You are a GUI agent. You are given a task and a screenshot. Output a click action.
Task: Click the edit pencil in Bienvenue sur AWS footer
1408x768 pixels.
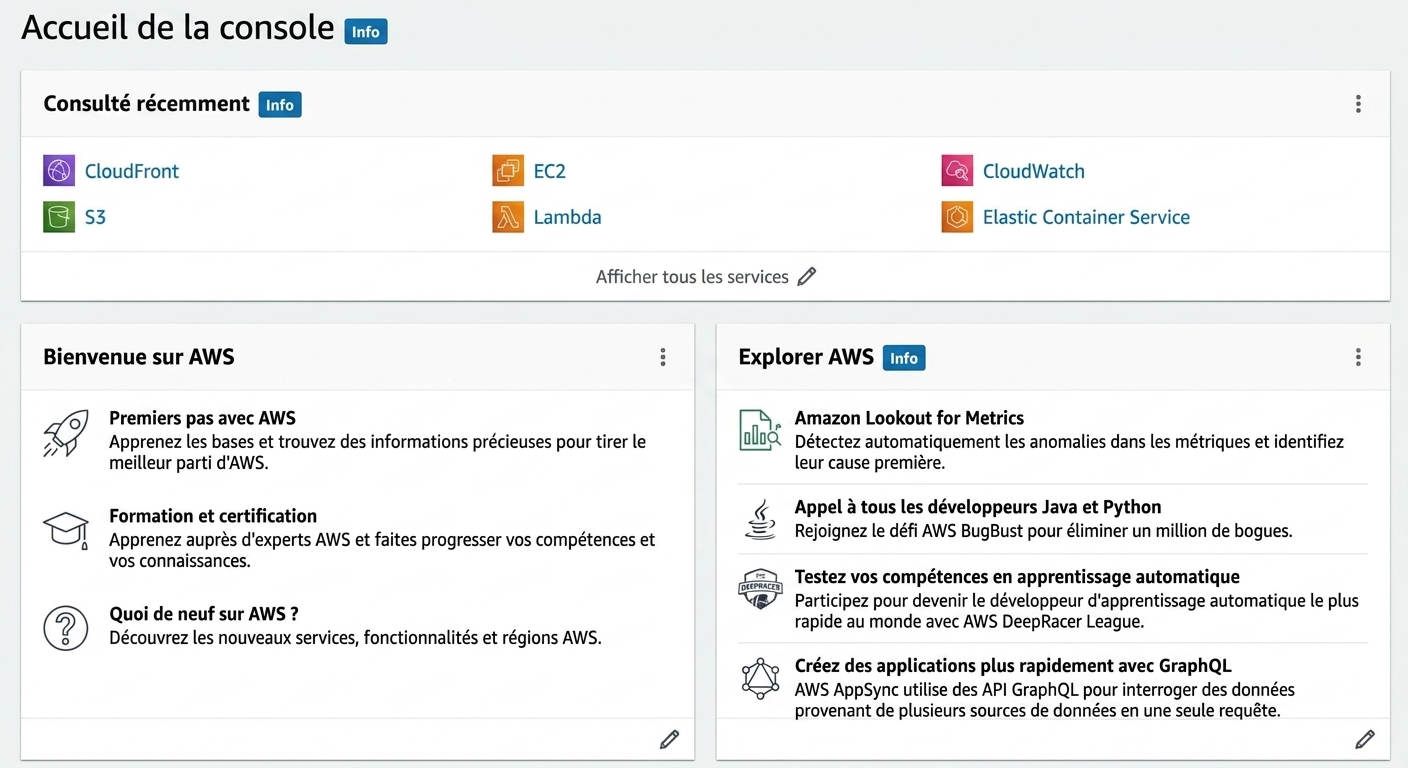(x=669, y=739)
